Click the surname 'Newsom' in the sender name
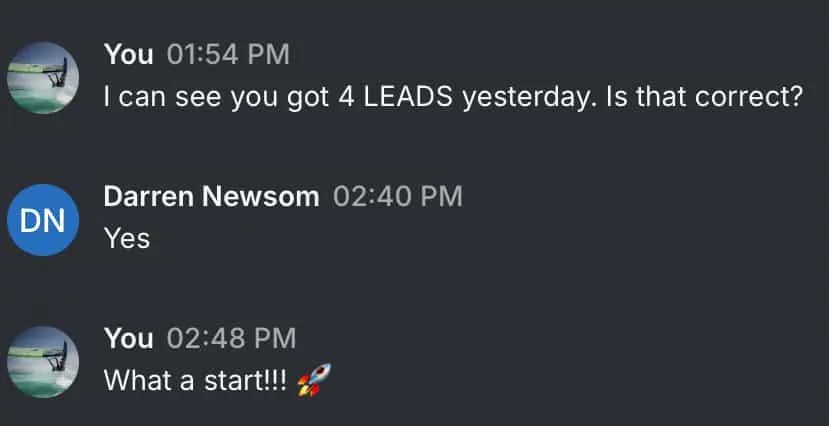829x426 pixels. click(x=261, y=197)
